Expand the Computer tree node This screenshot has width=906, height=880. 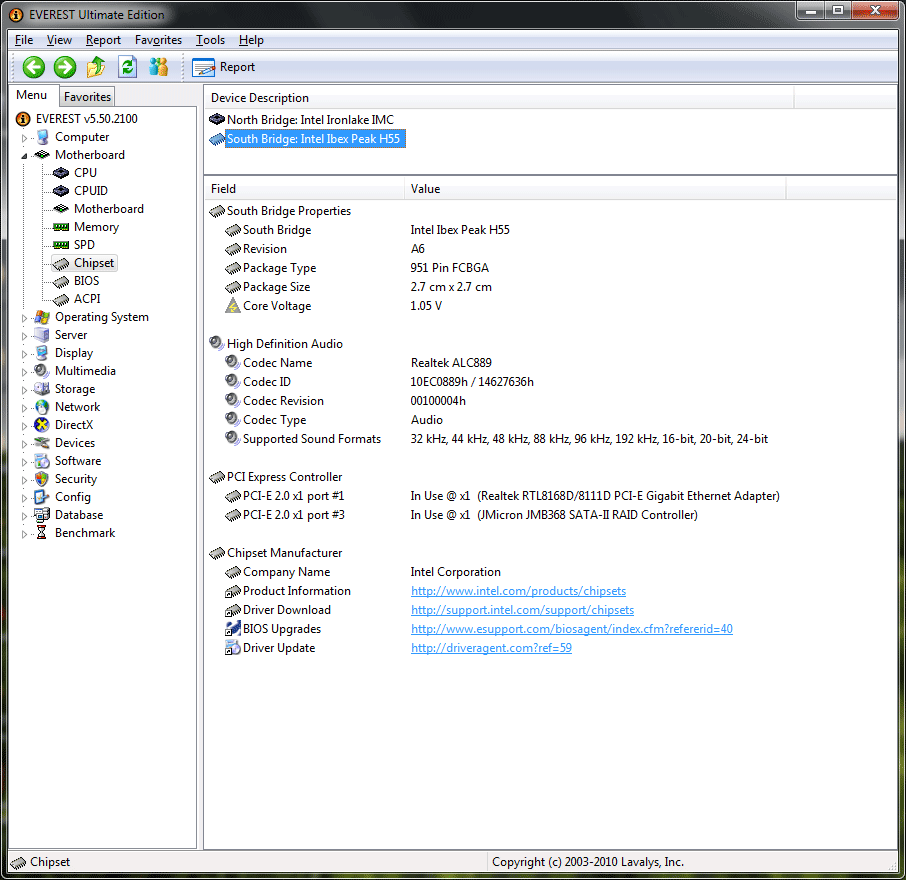(24, 138)
